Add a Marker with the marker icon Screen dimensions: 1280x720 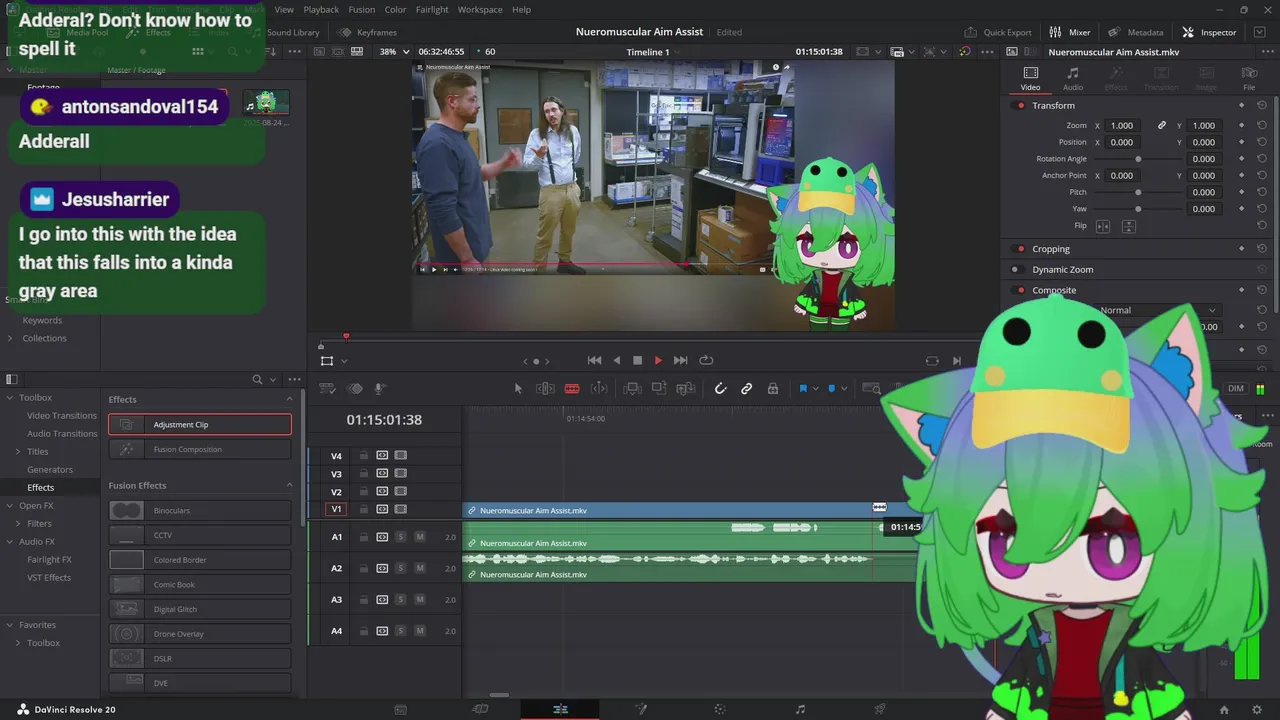(831, 388)
